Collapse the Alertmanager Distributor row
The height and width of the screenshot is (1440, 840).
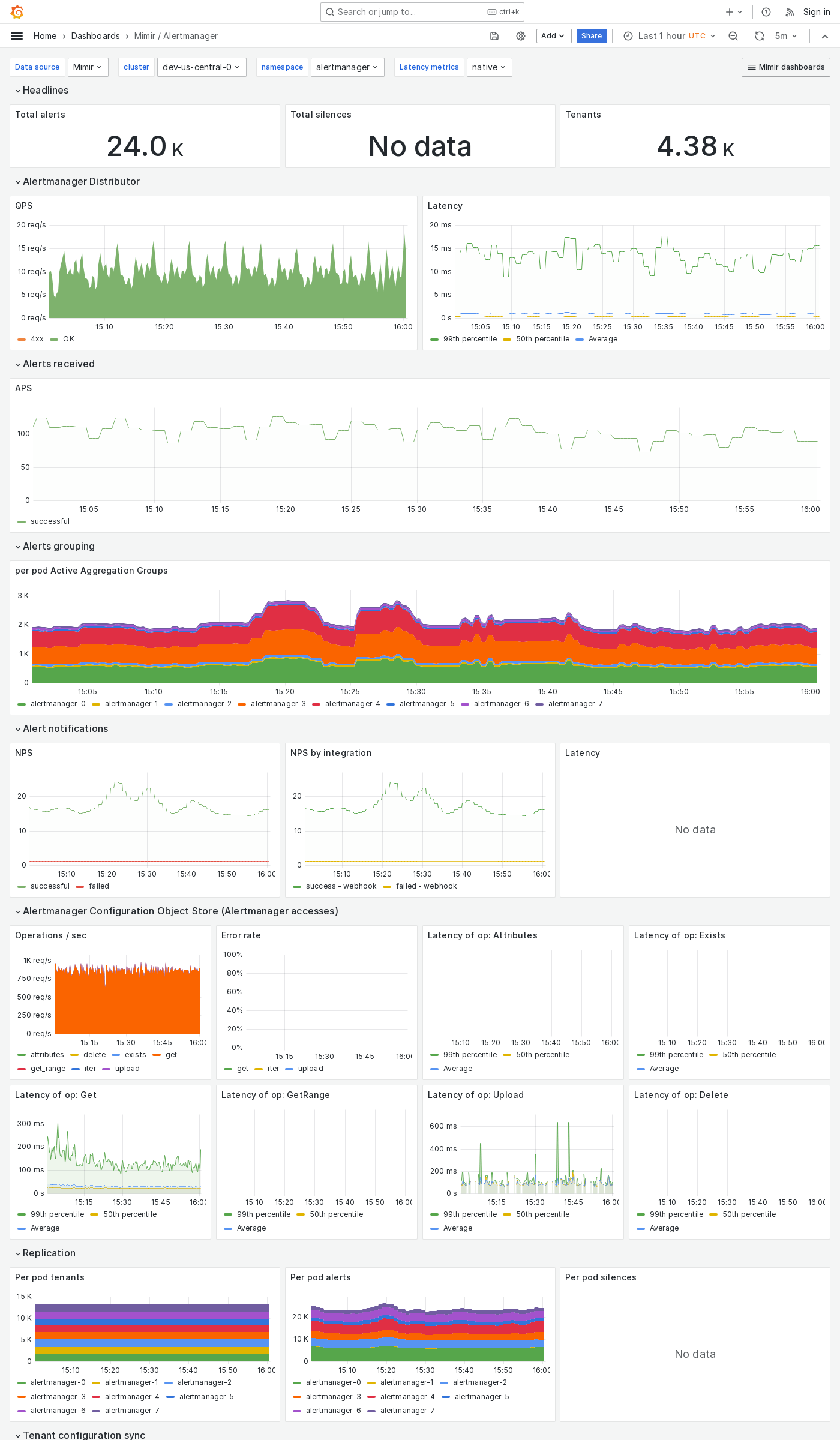tap(77, 181)
